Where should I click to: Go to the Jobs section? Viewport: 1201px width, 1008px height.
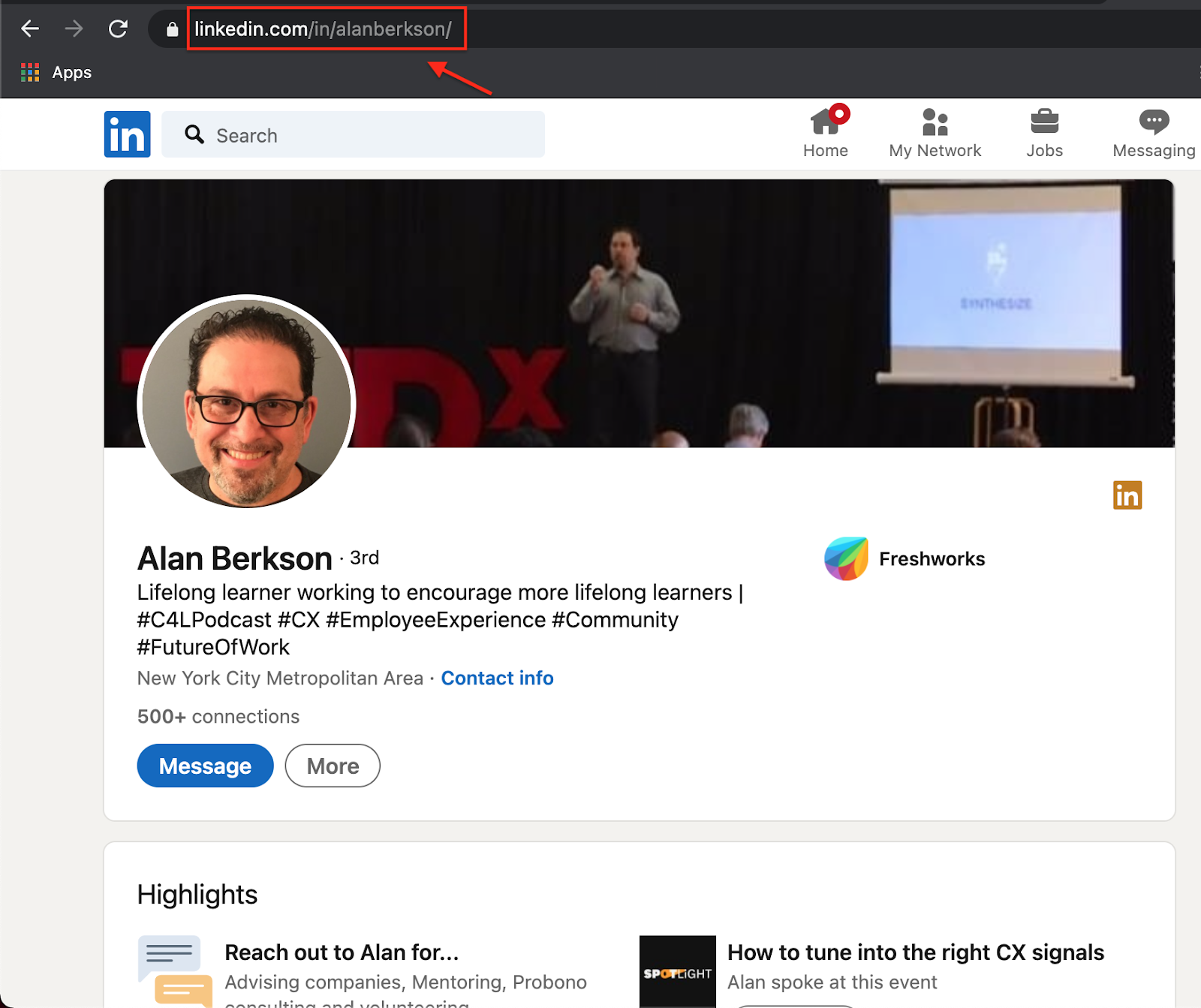point(1044,134)
